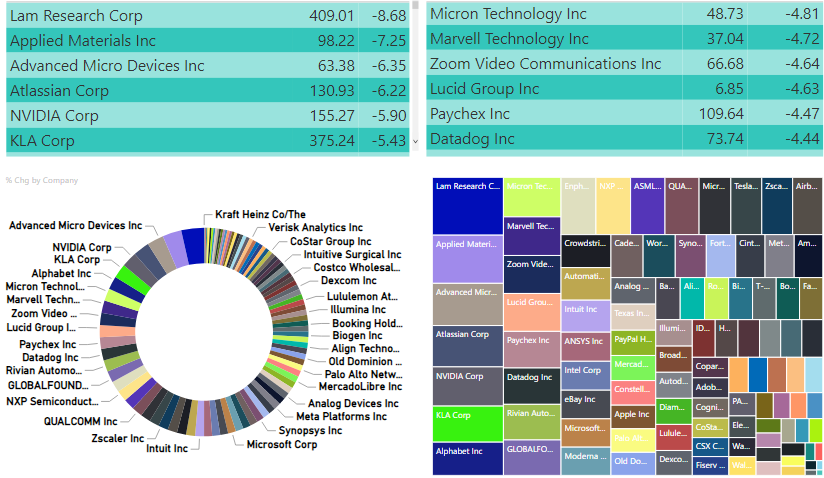Click the Meta Platforms Inc donut label

point(342,417)
